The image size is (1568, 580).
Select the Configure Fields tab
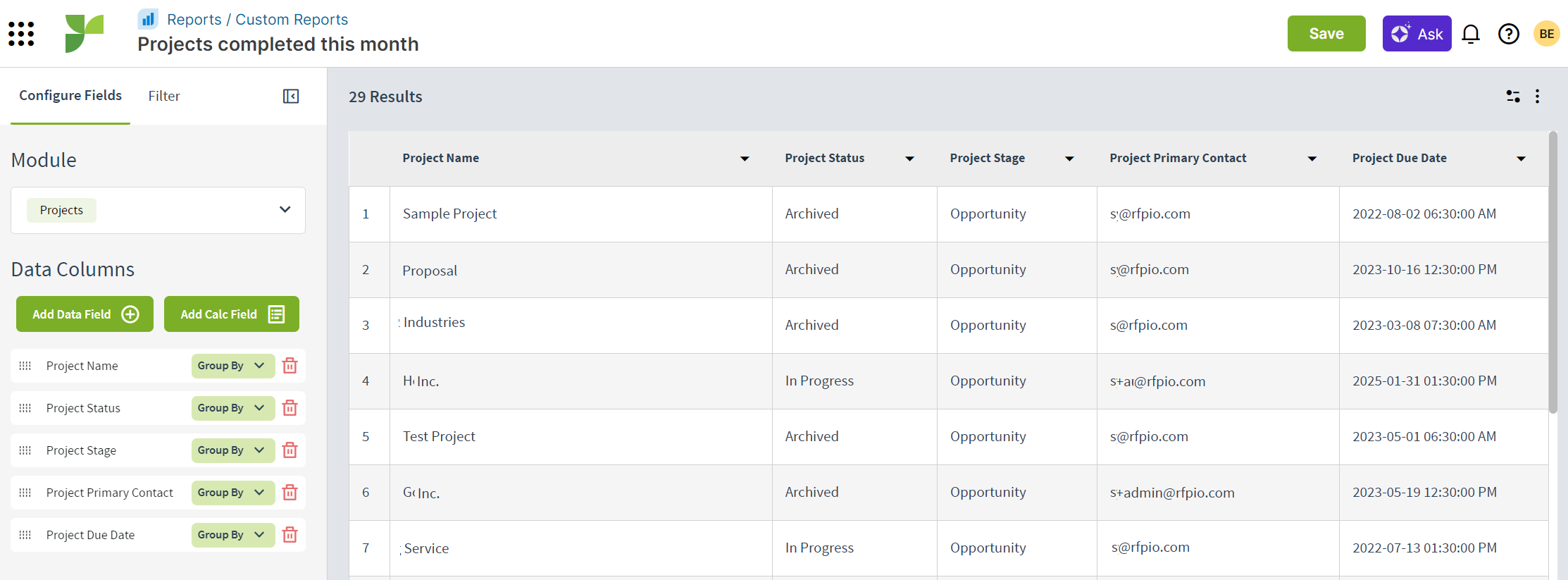pos(70,96)
